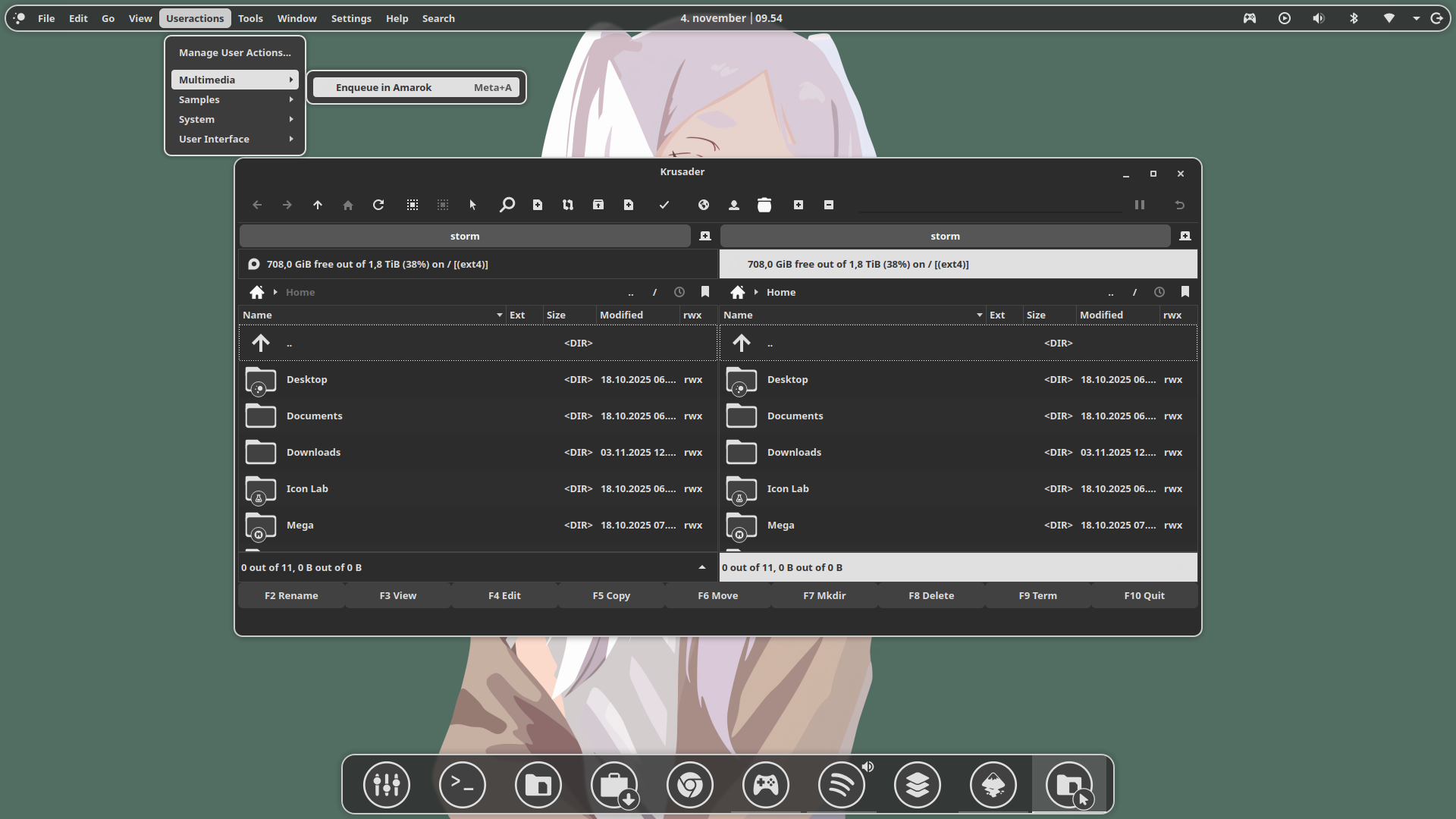Open the Tools menu

tap(250, 18)
